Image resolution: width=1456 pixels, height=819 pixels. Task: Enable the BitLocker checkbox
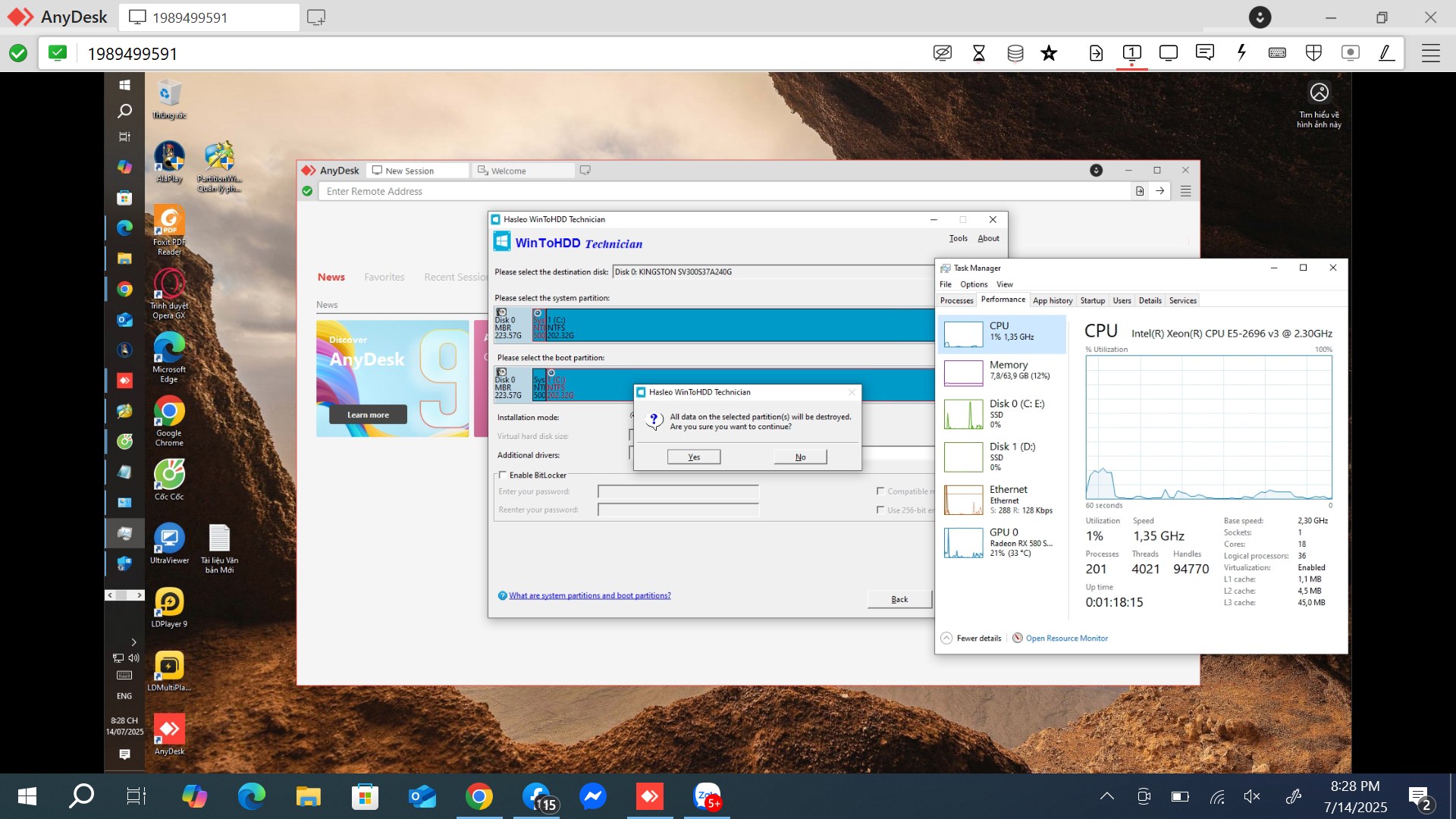[503, 475]
